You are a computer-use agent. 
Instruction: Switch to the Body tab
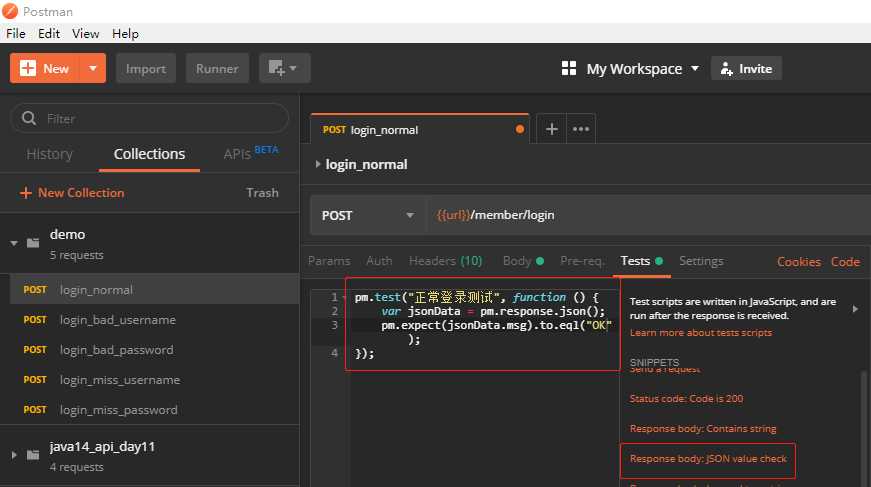523,261
